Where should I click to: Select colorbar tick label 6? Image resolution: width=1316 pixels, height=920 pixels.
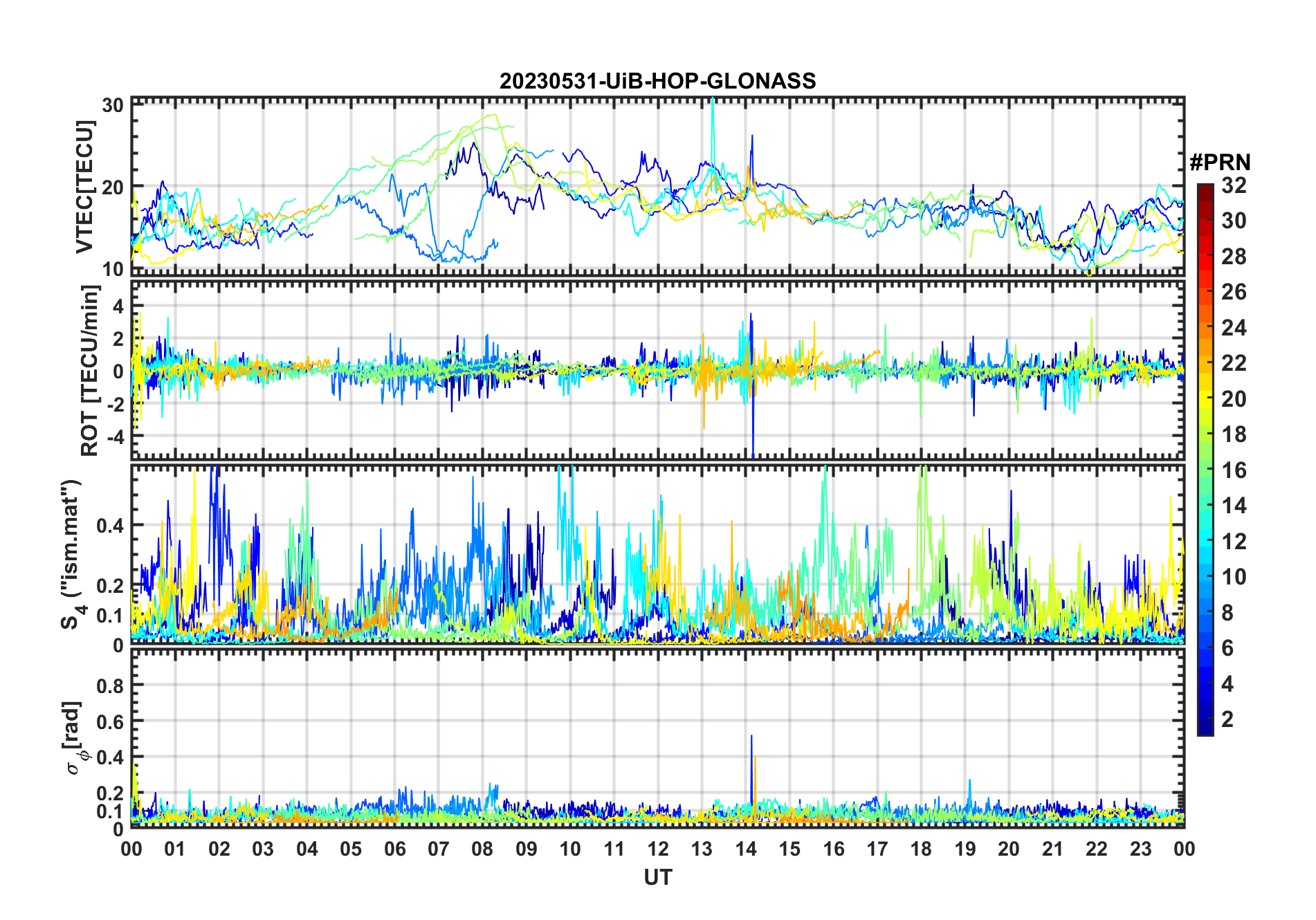pos(1227,648)
